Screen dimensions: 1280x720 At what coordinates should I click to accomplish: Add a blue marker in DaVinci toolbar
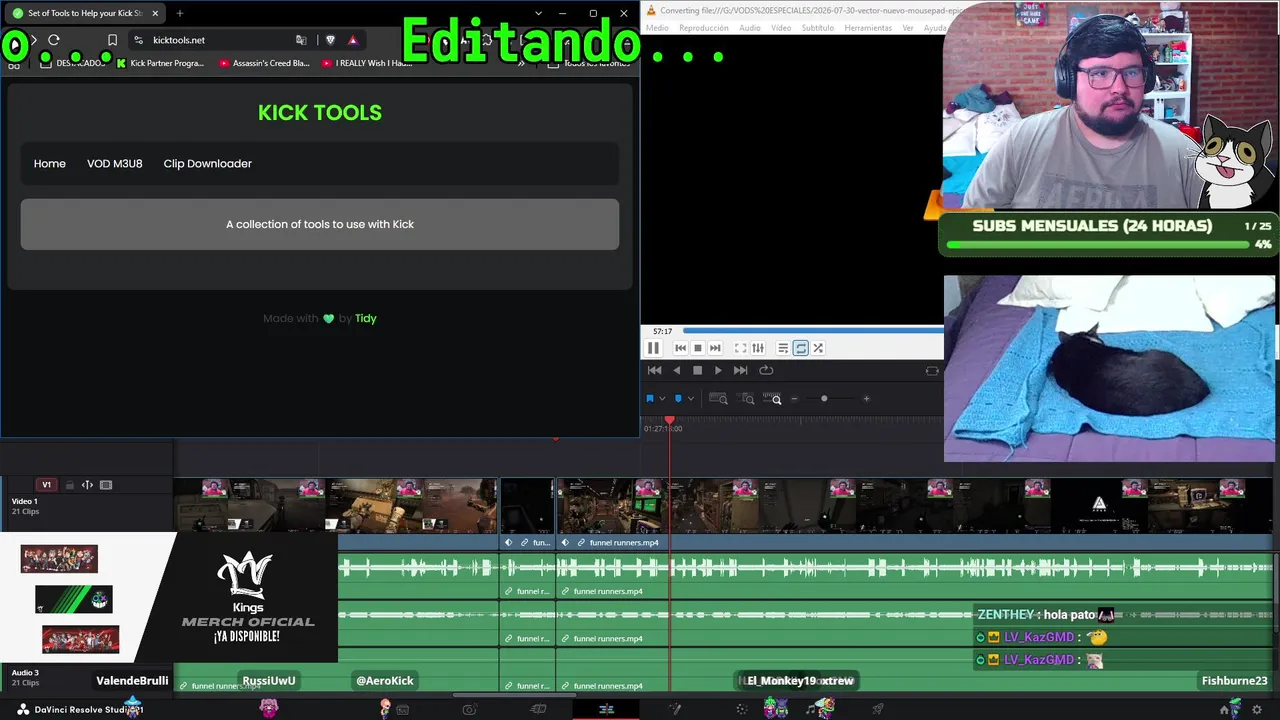tap(679, 399)
